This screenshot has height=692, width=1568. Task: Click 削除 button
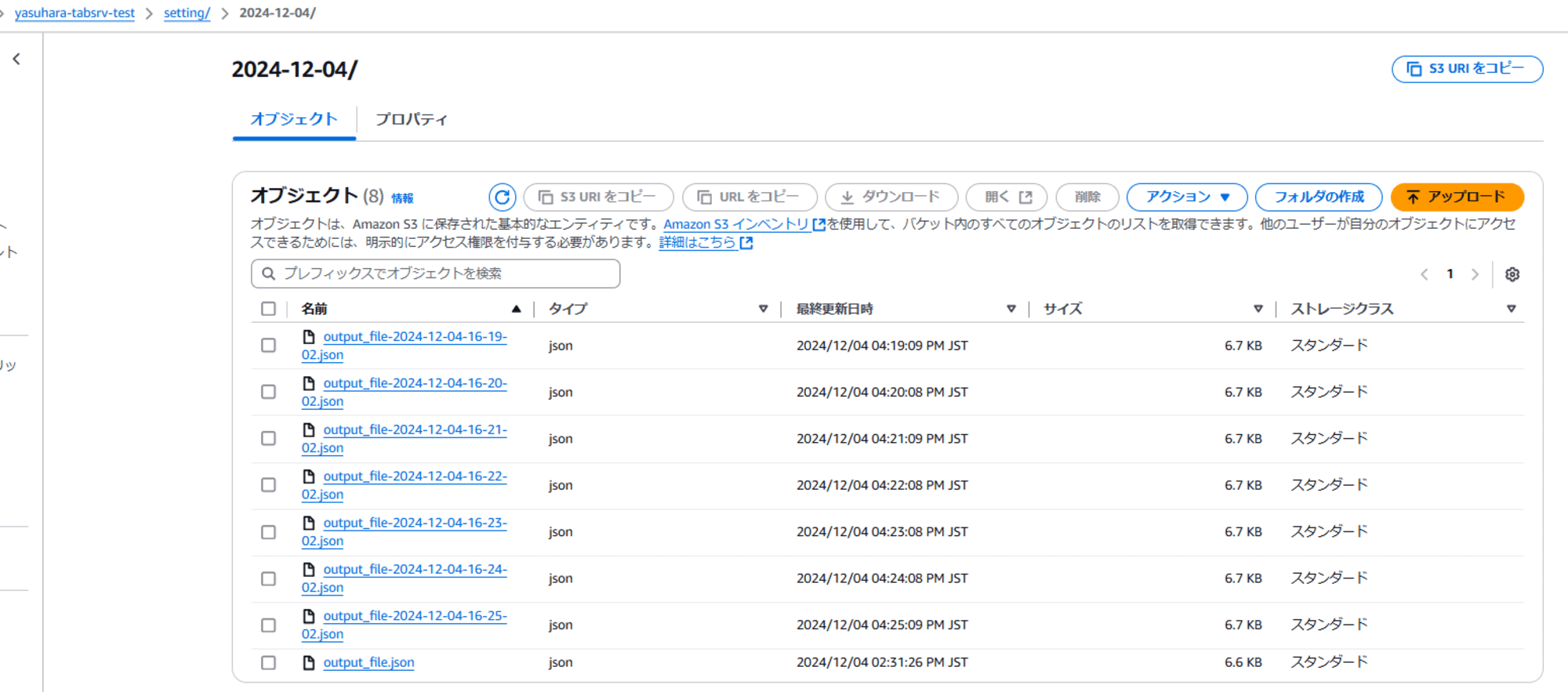tap(1087, 197)
